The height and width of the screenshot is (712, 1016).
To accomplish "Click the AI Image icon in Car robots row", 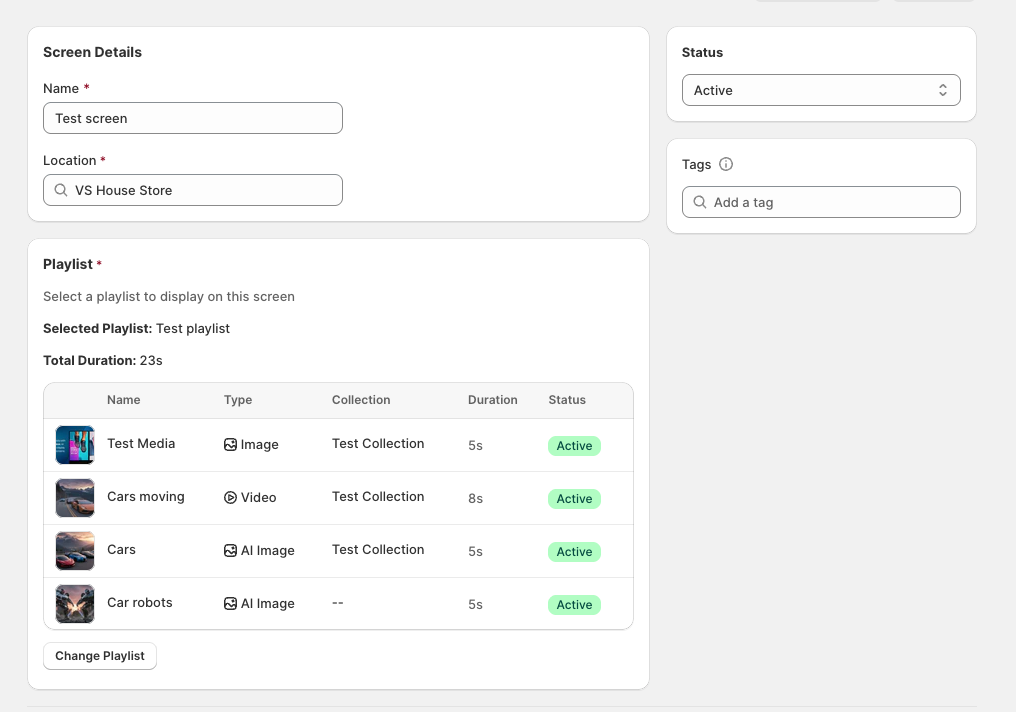I will 230,604.
